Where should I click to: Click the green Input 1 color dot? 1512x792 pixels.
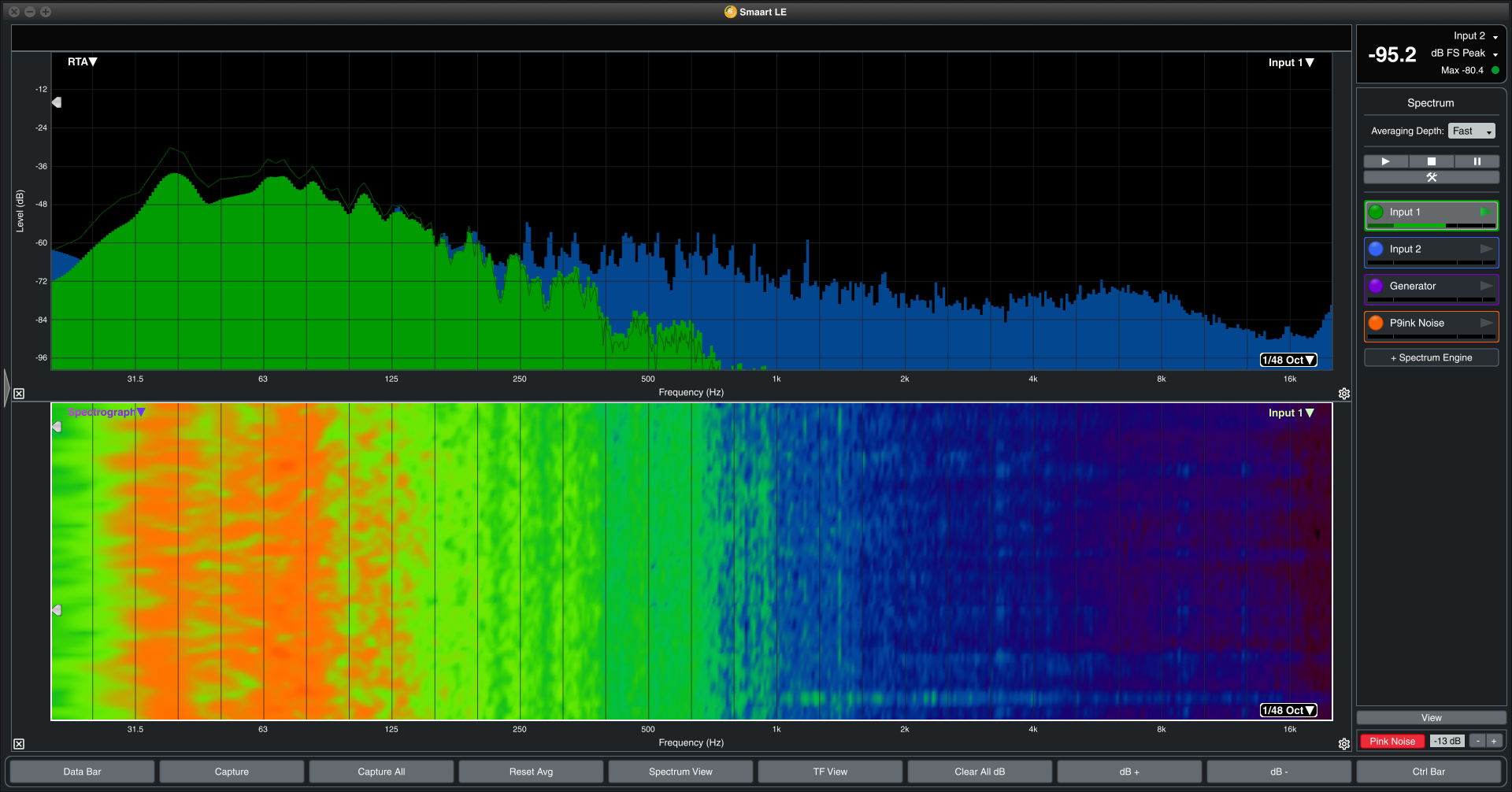[1376, 212]
